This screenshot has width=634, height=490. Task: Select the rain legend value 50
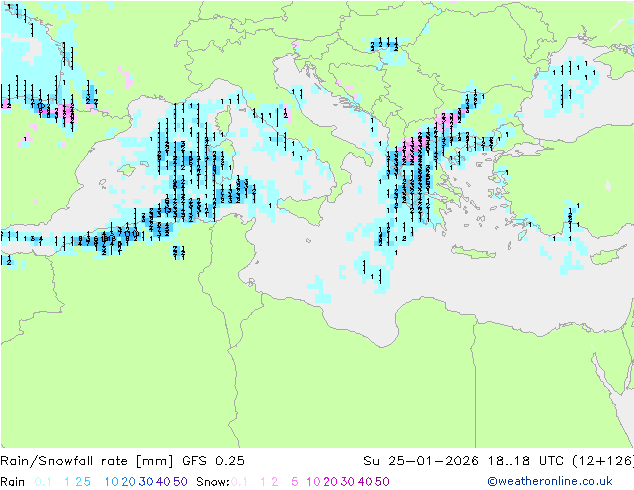click(180, 482)
